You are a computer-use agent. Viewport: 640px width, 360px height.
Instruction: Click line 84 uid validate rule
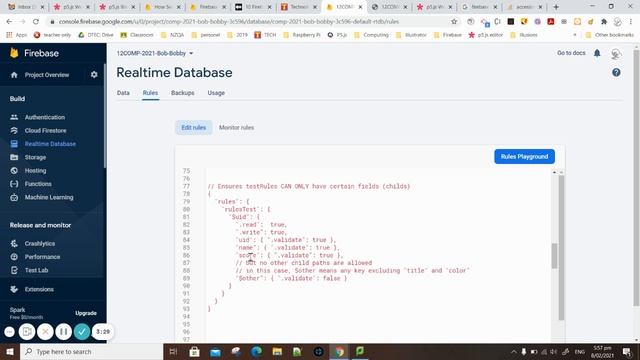[286, 240]
